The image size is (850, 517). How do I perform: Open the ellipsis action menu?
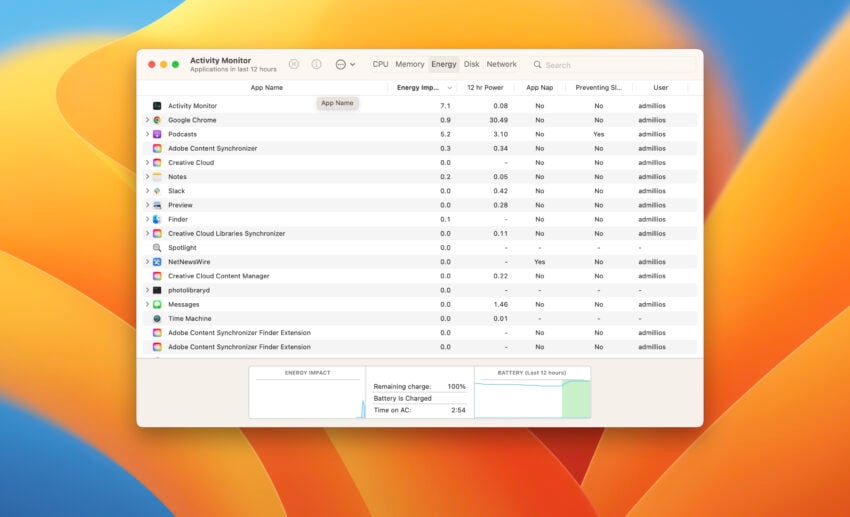[x=345, y=64]
